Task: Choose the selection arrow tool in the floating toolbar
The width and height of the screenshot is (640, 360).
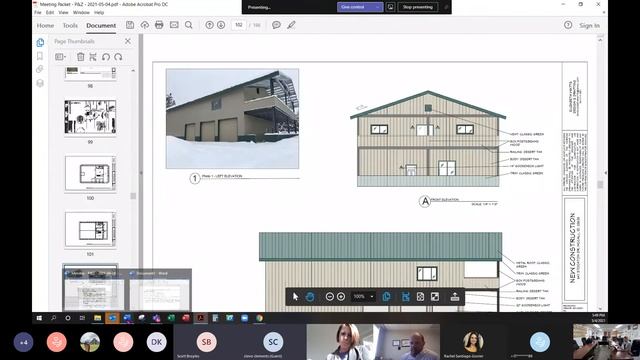Action: click(x=296, y=297)
